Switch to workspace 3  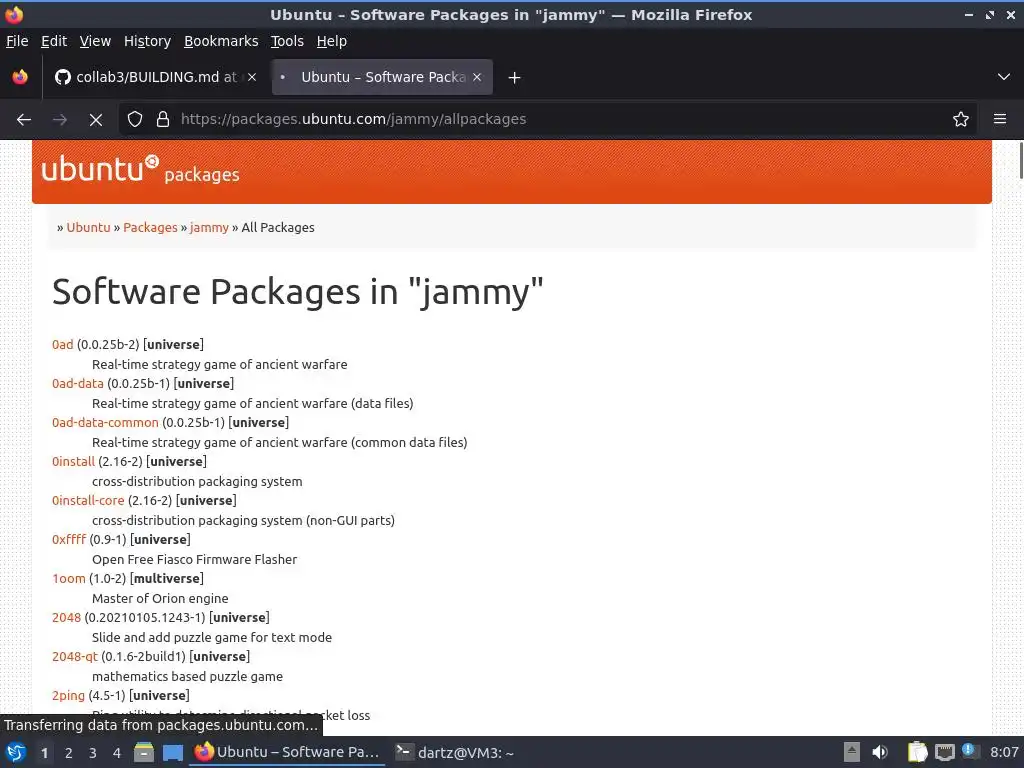click(93, 753)
